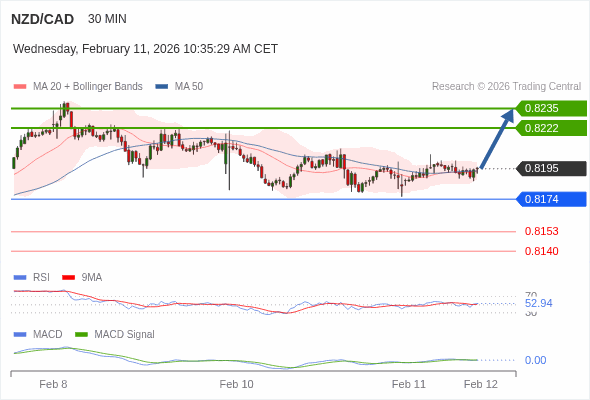
Task: Click the Feb 11 axis label
Action: click(x=409, y=384)
